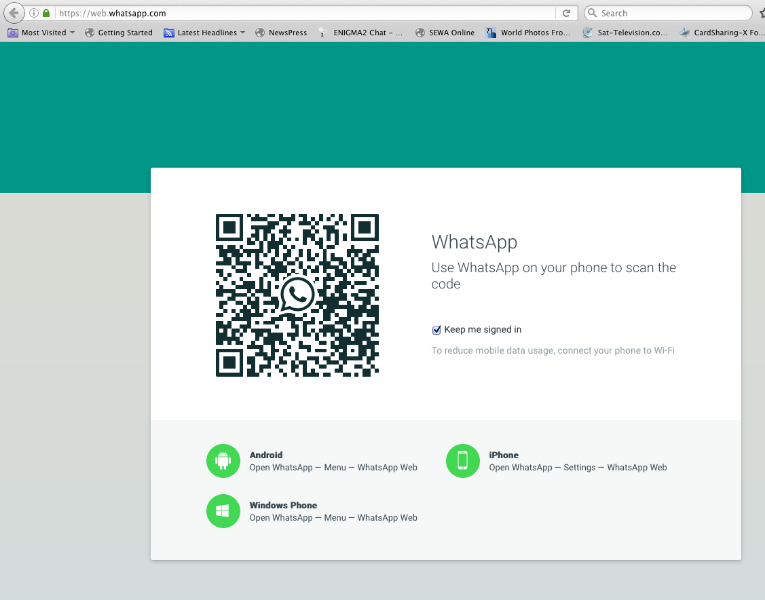Click the Android instructions line below the heading
Image resolution: width=765 pixels, height=600 pixels.
click(x=333, y=467)
